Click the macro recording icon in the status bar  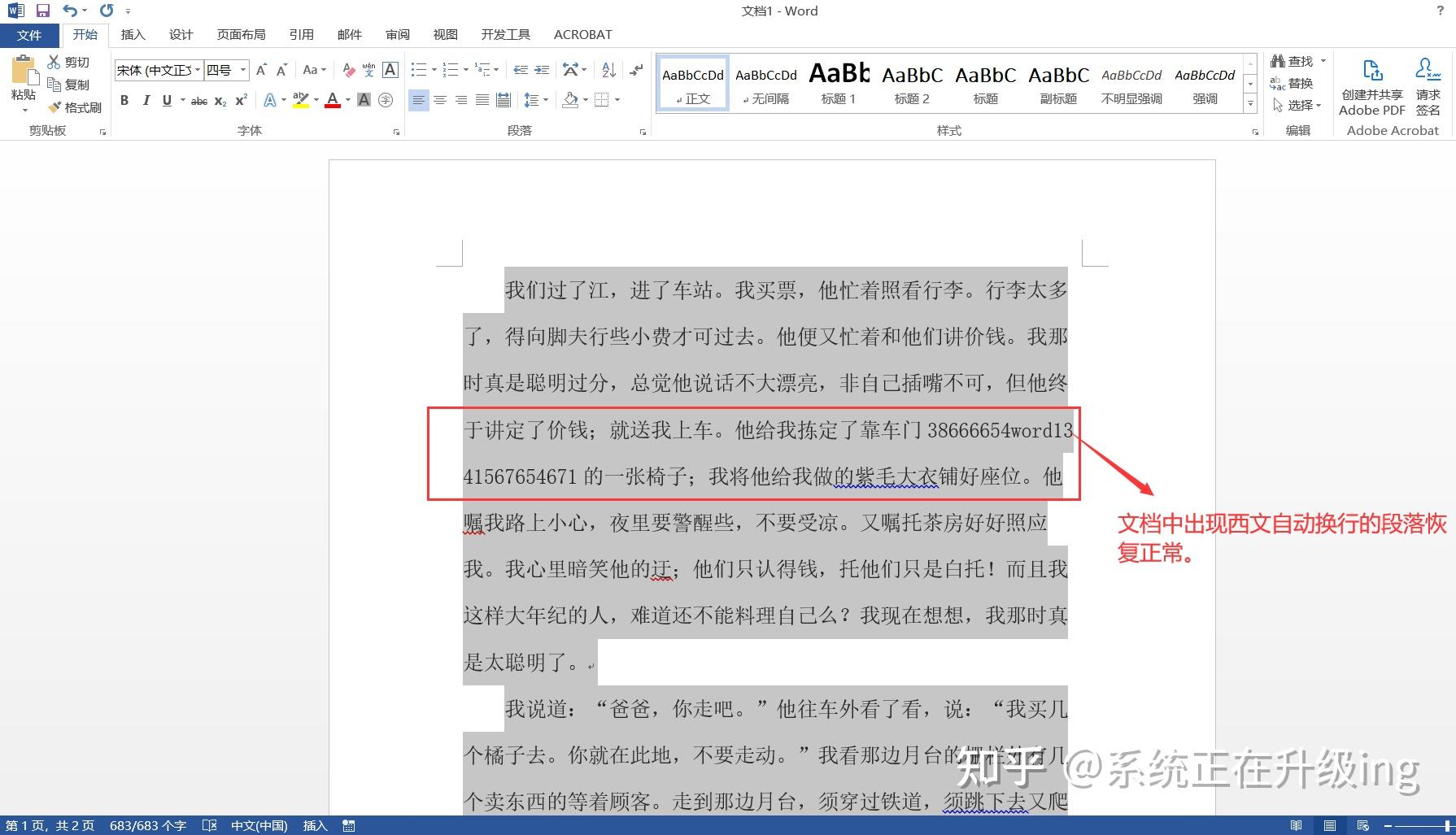(x=349, y=825)
